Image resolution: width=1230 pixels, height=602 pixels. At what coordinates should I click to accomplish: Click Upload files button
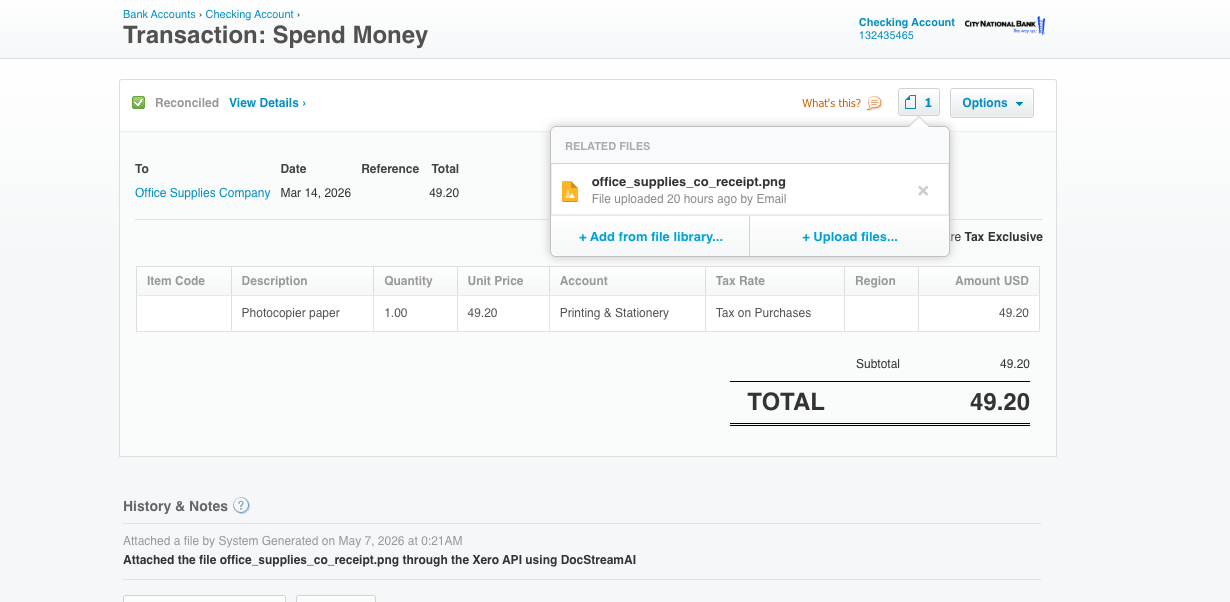point(849,237)
